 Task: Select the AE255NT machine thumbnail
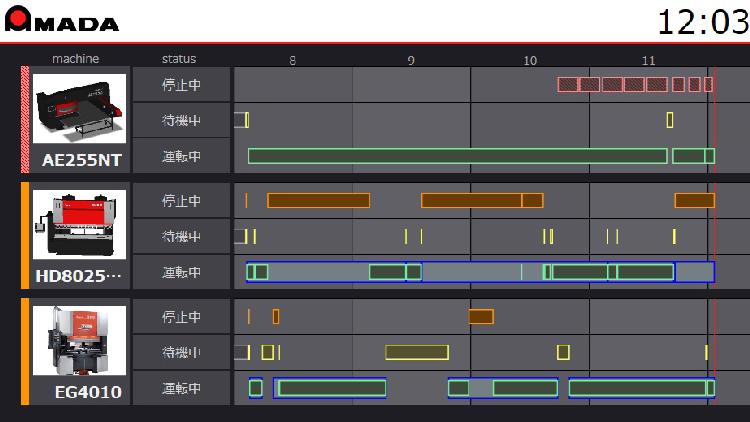click(x=79, y=109)
